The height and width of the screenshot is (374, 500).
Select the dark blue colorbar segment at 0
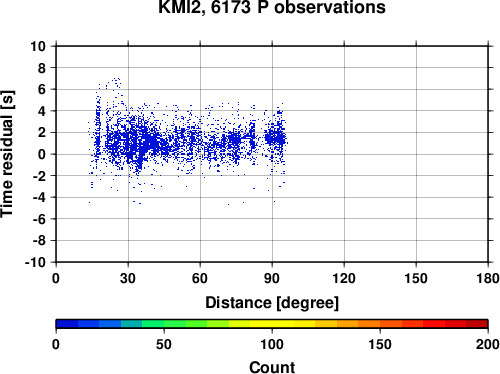click(x=67, y=324)
